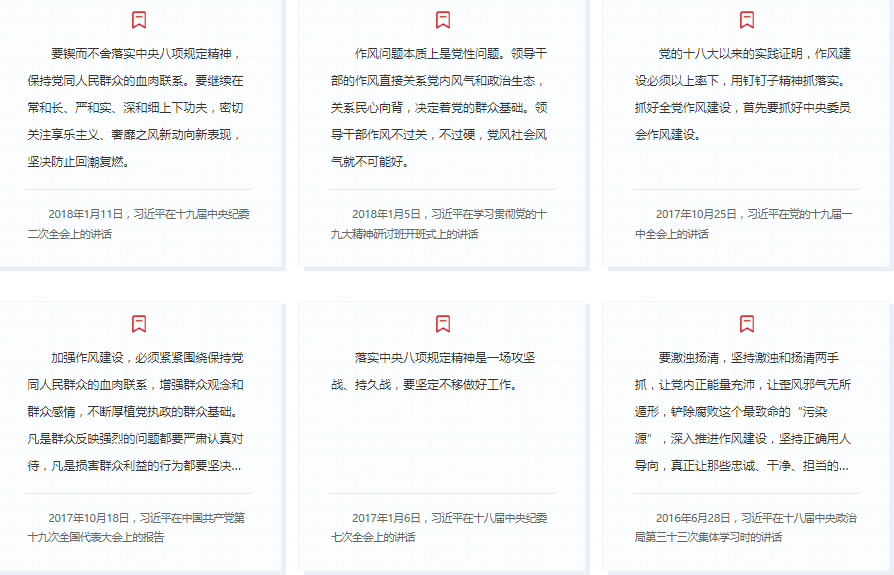The width and height of the screenshot is (894, 575).
Task: Click the bookmark icon above the 党的十八大以来 quote
Action: (x=747, y=20)
